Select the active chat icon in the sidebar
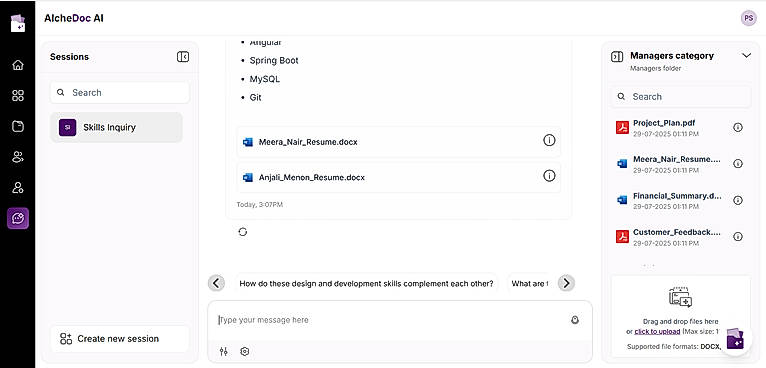Image resolution: width=766 pixels, height=368 pixels. pos(18,218)
